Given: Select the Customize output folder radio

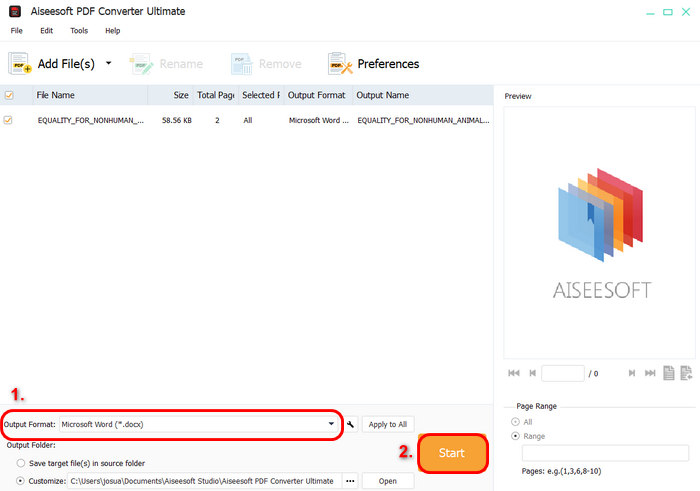Looking at the screenshot, I should click(x=21, y=481).
